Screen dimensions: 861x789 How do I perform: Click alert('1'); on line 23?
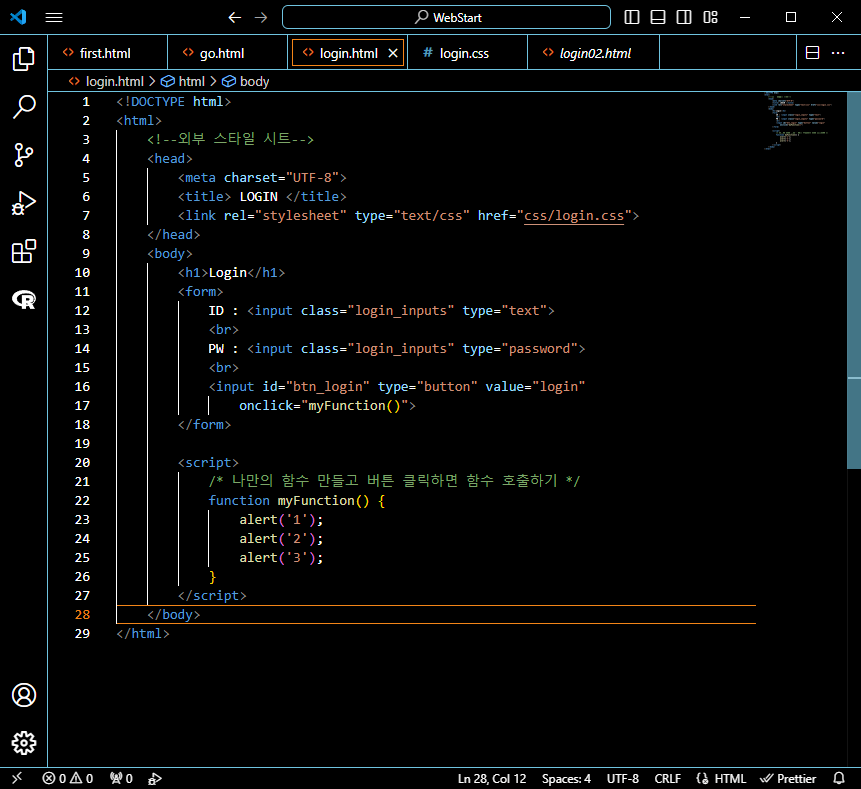tap(281, 520)
